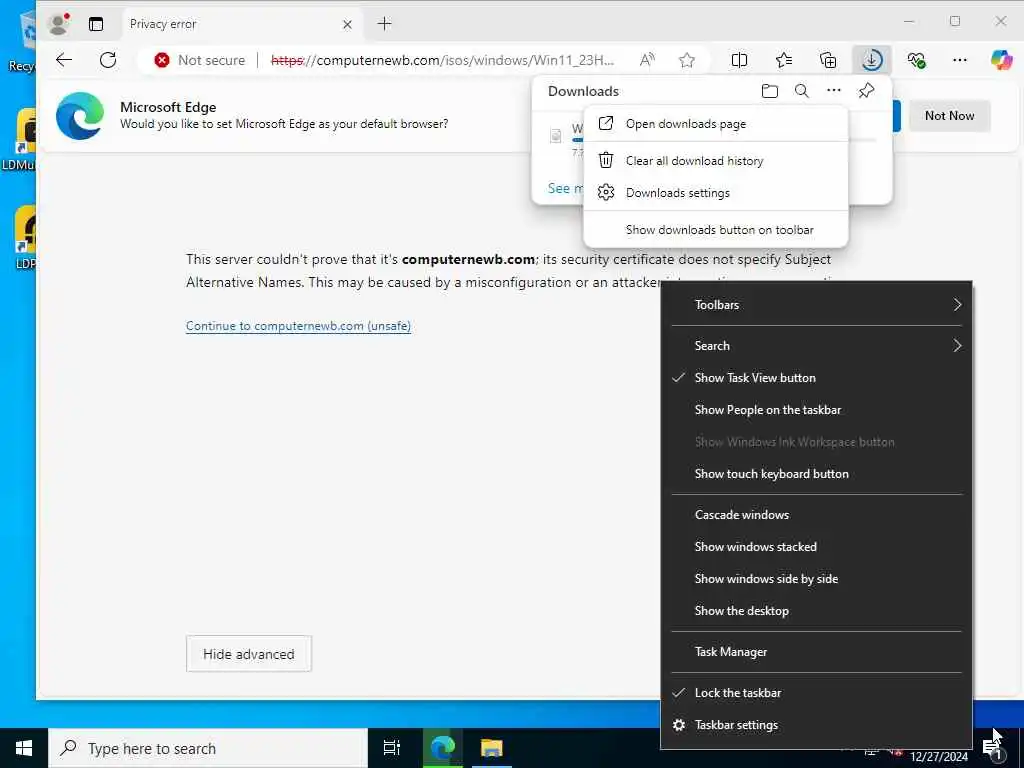Open Downloads settings entry
The image size is (1024, 768).
click(716, 193)
